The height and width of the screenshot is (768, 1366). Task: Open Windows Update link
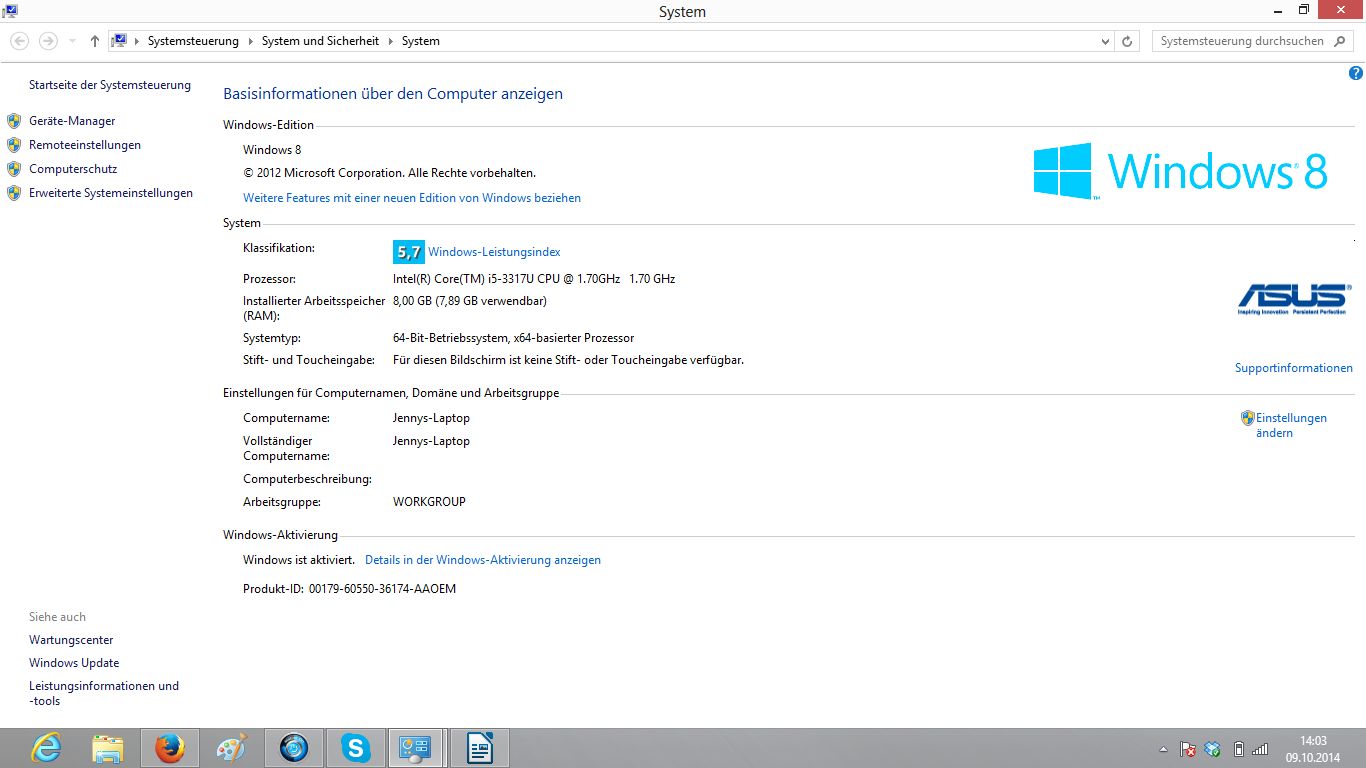pos(74,663)
